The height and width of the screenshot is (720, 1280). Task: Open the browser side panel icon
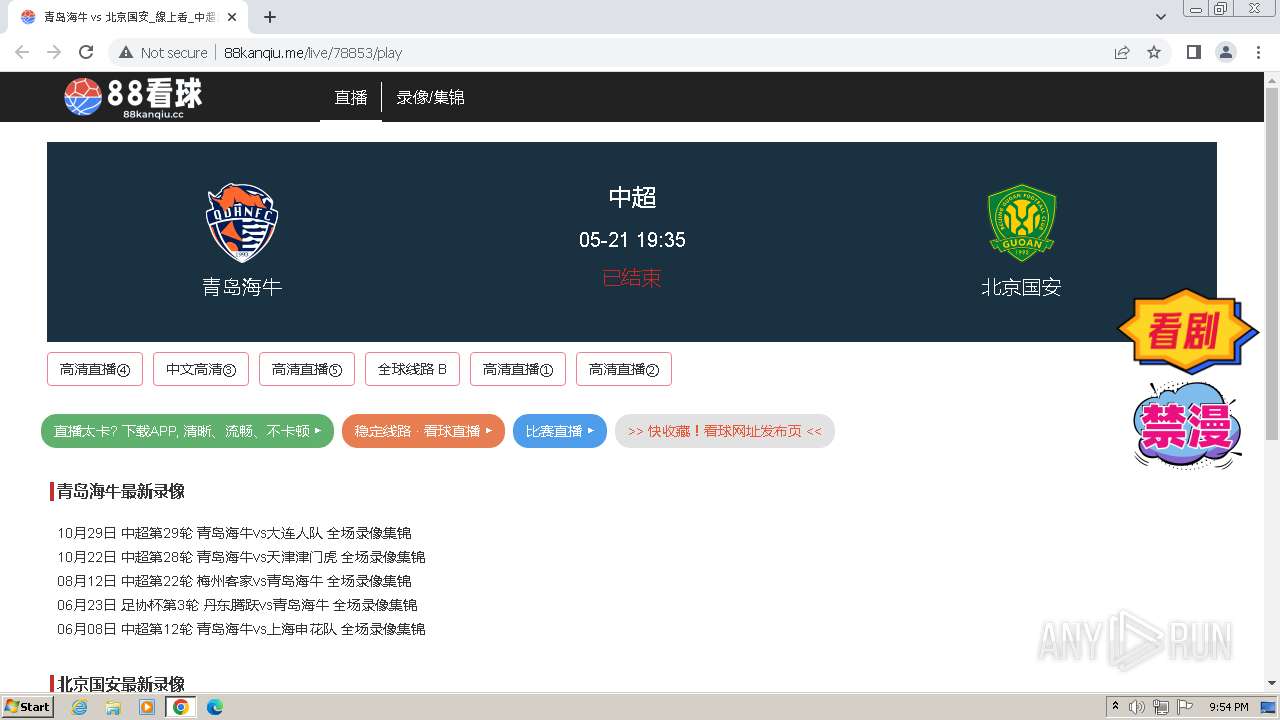(x=1193, y=52)
